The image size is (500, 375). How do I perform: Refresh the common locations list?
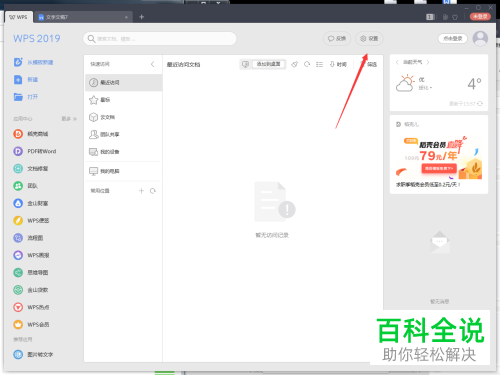[153, 191]
